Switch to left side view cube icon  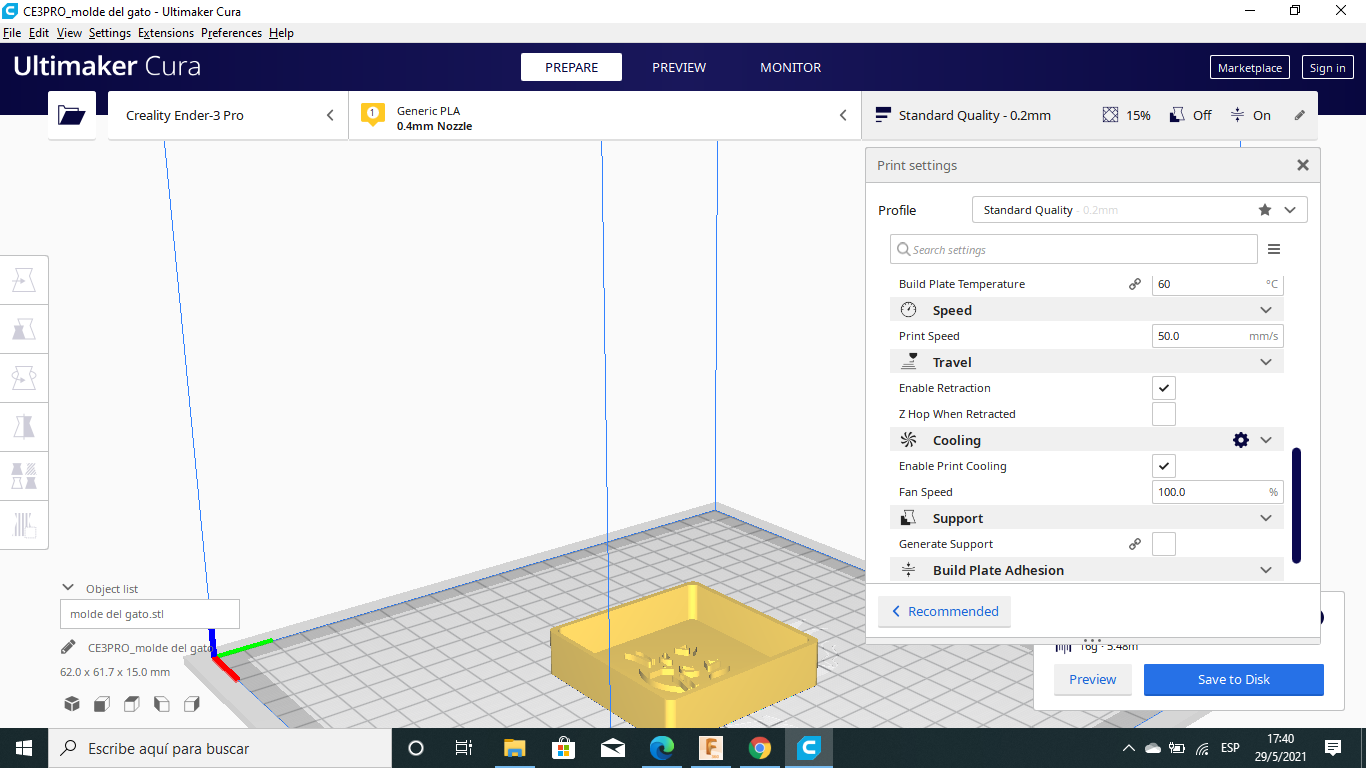point(162,704)
